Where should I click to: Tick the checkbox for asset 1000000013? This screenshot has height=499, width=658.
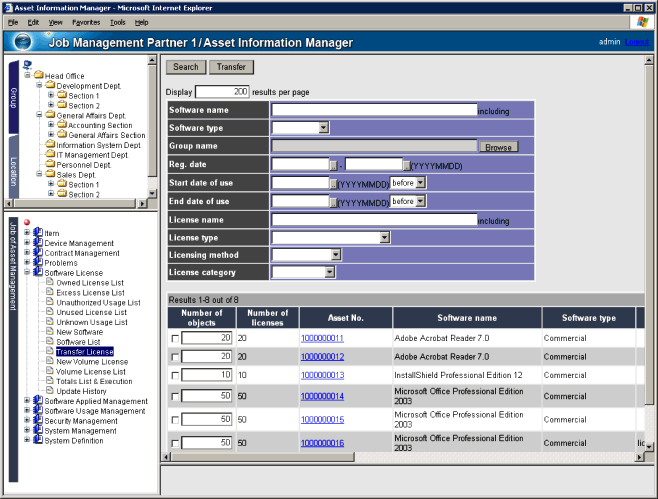176,375
